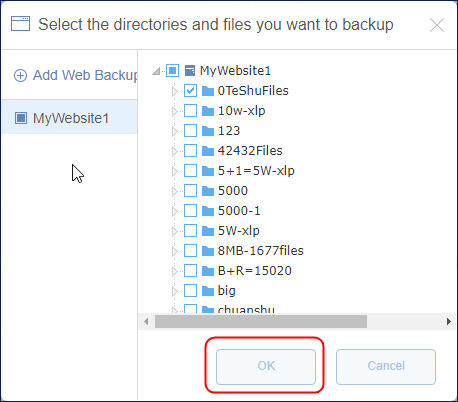
Task: Click the plus icon beside Add Web Backup
Action: coord(20,76)
